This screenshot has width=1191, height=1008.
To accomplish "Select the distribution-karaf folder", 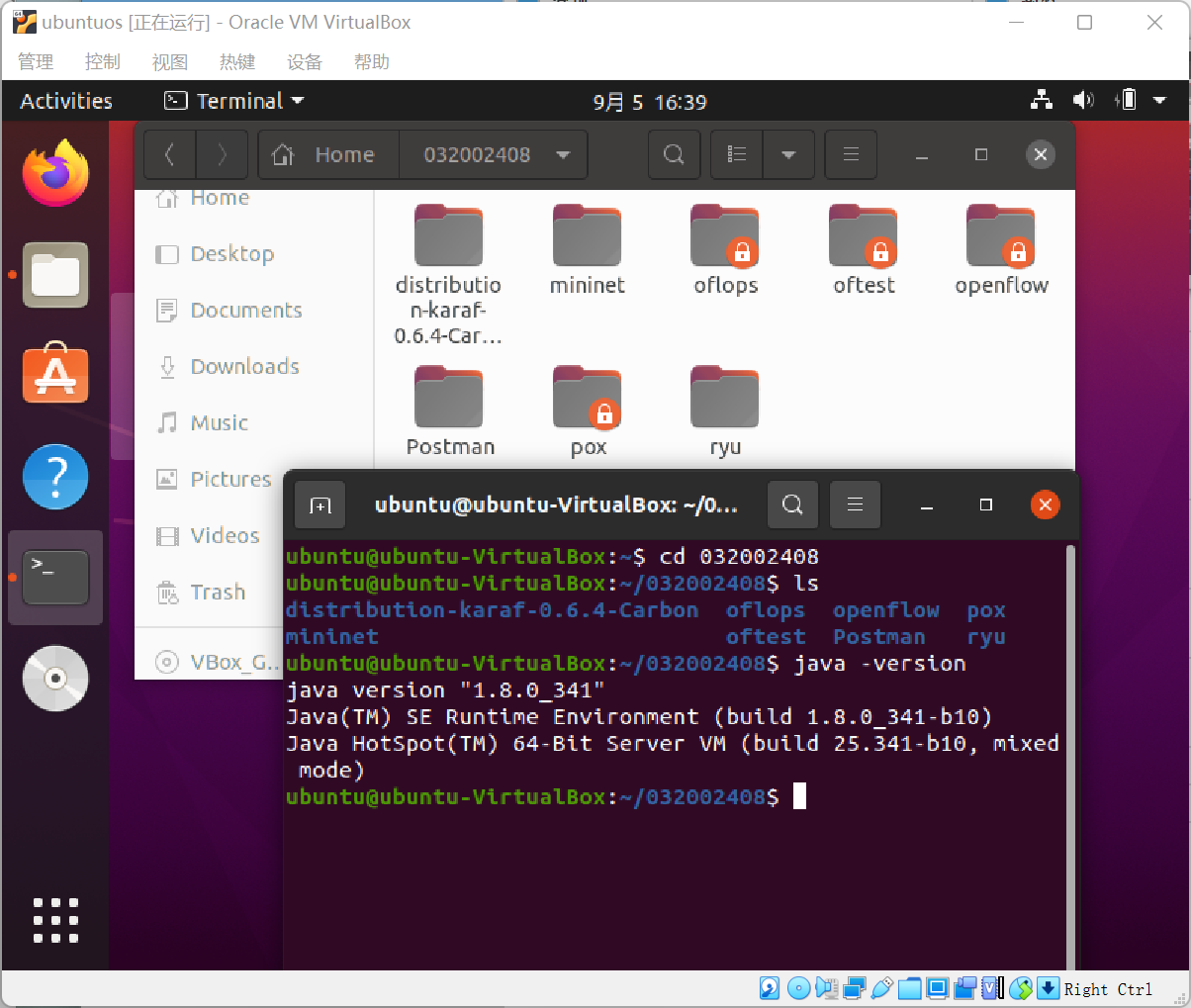I will pyautogui.click(x=448, y=275).
